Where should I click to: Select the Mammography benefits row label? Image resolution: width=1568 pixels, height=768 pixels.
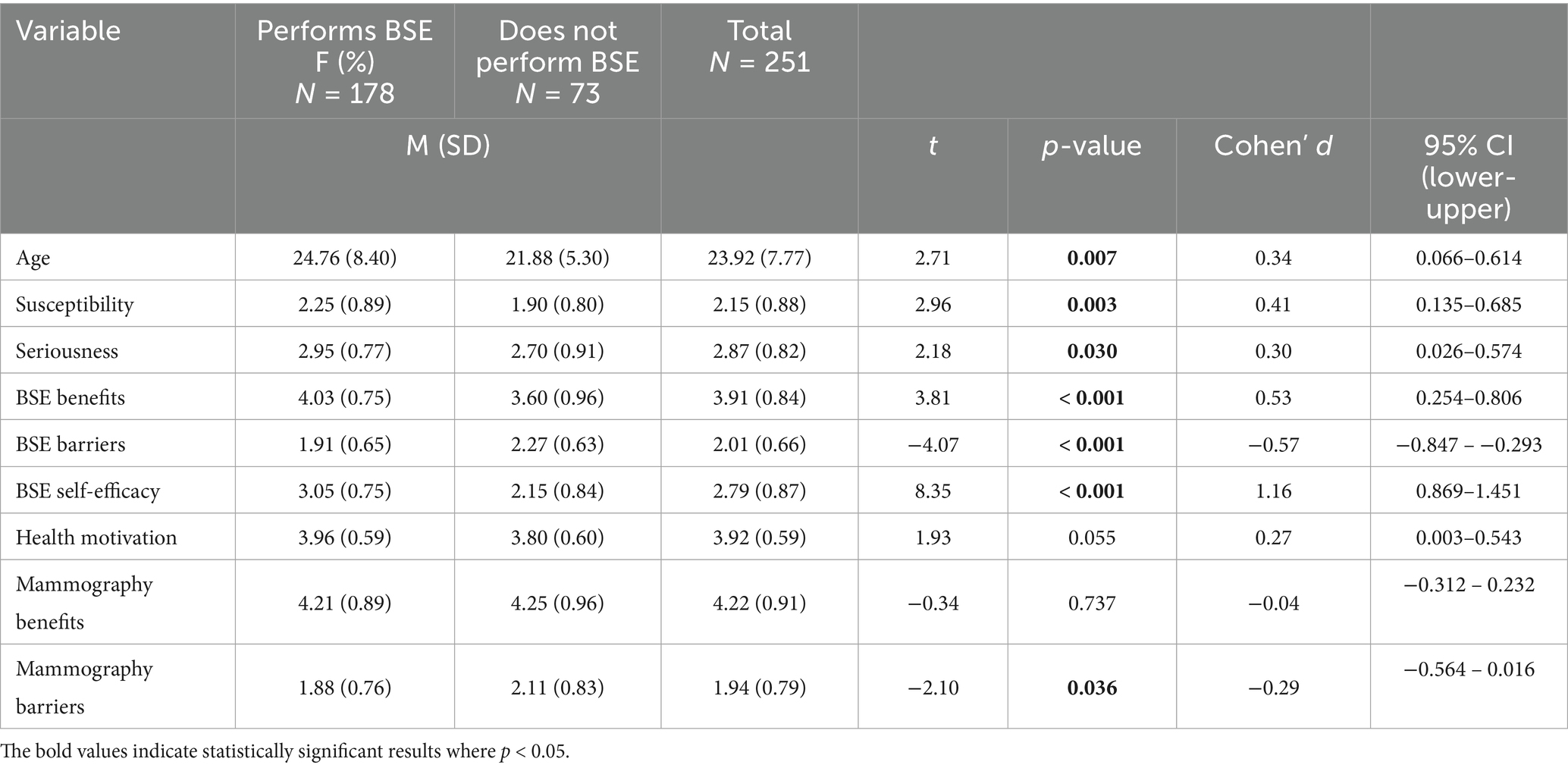[84, 603]
